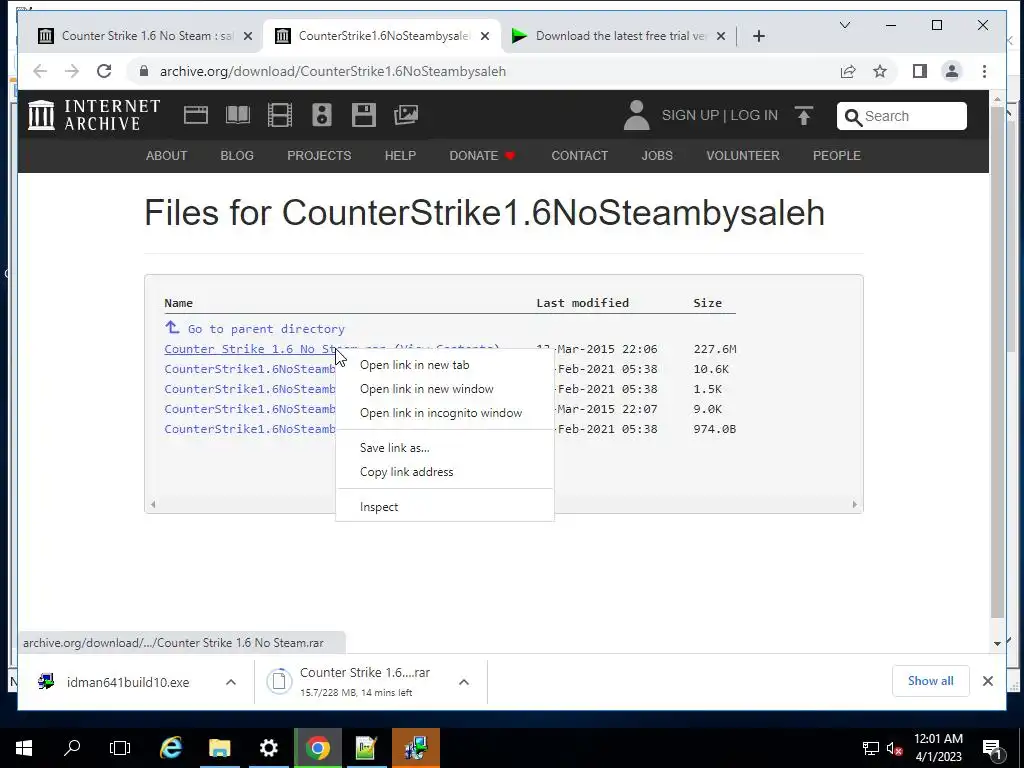
Task: Choose Open link in new tab
Action: coord(445,365)
